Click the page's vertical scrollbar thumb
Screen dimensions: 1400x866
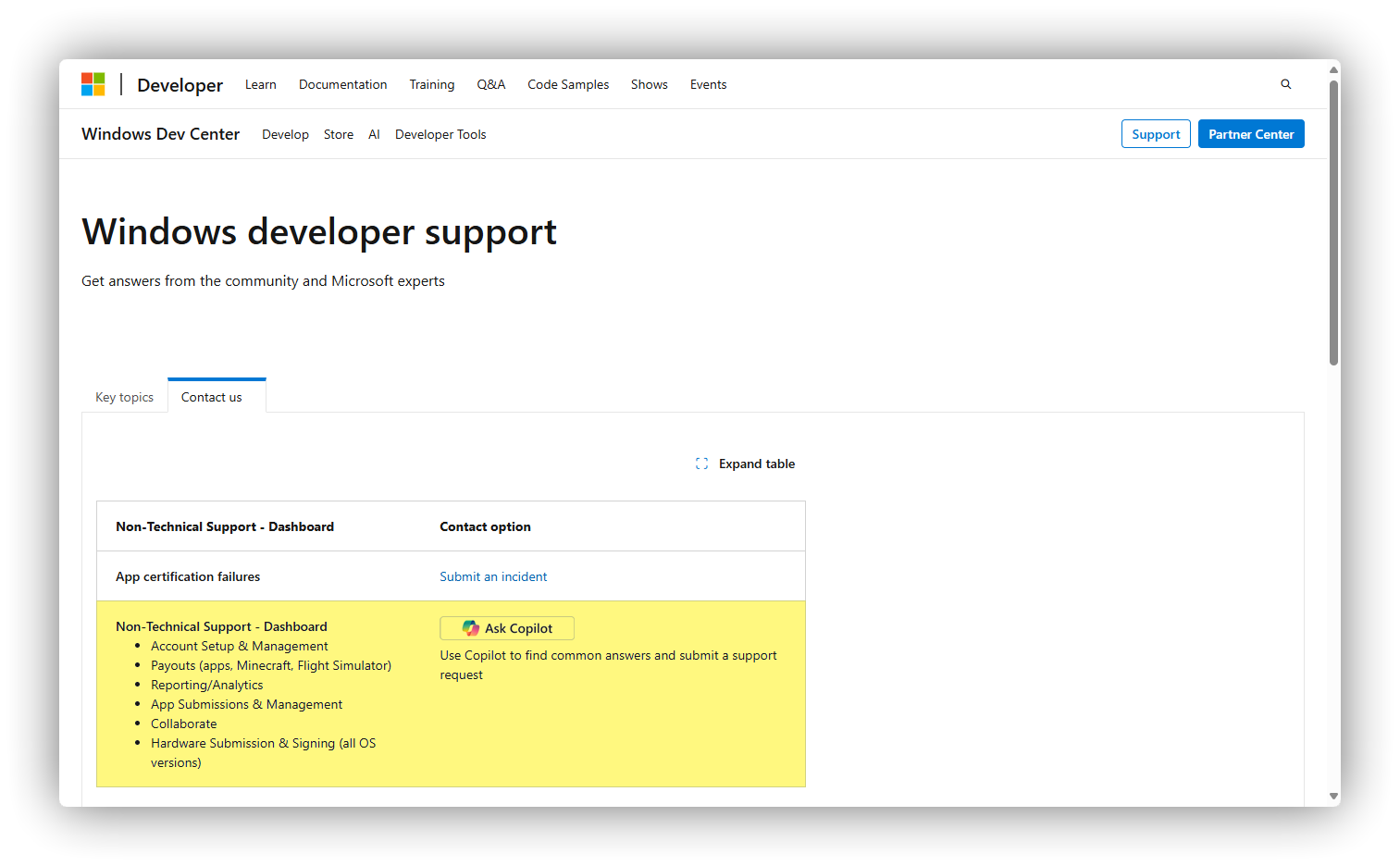point(1334,222)
